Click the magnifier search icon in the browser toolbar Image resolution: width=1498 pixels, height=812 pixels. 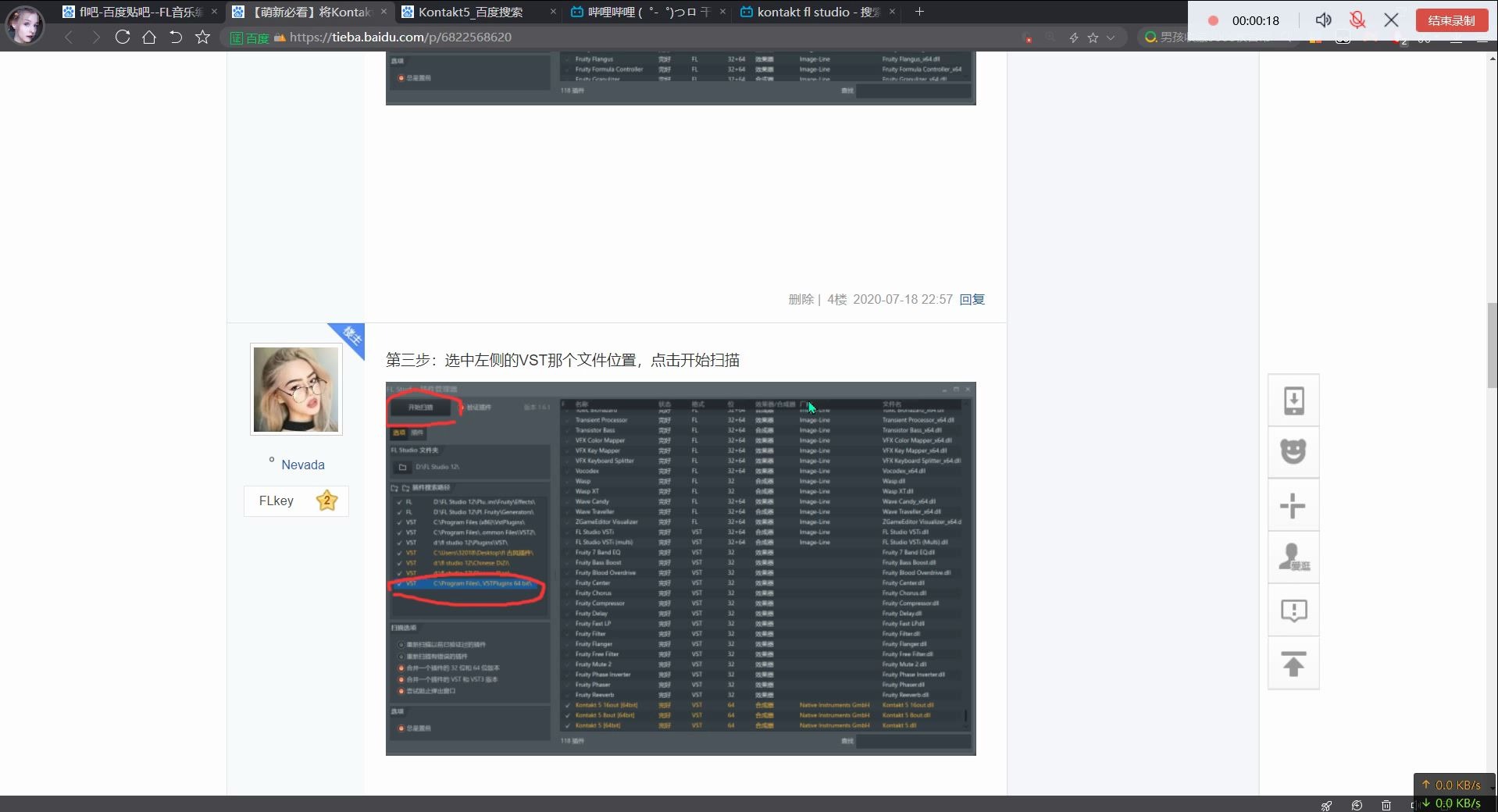(x=1050, y=37)
